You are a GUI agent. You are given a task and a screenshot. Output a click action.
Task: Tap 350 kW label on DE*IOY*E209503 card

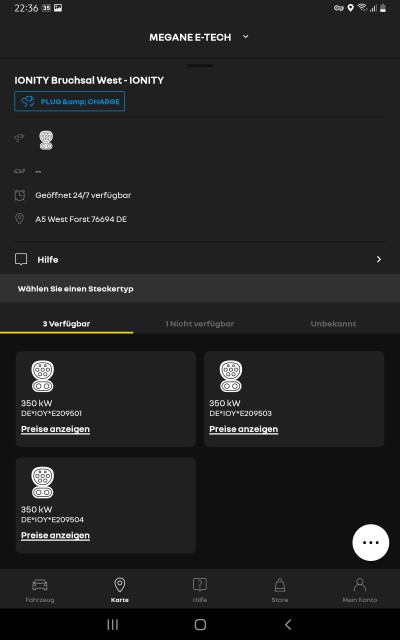(225, 403)
